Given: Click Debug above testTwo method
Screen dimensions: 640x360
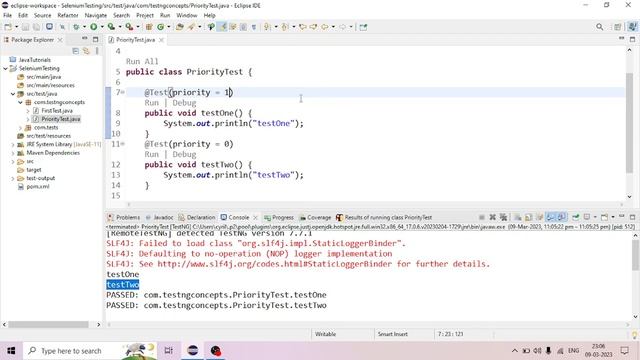Looking at the screenshot, I should (184, 154).
